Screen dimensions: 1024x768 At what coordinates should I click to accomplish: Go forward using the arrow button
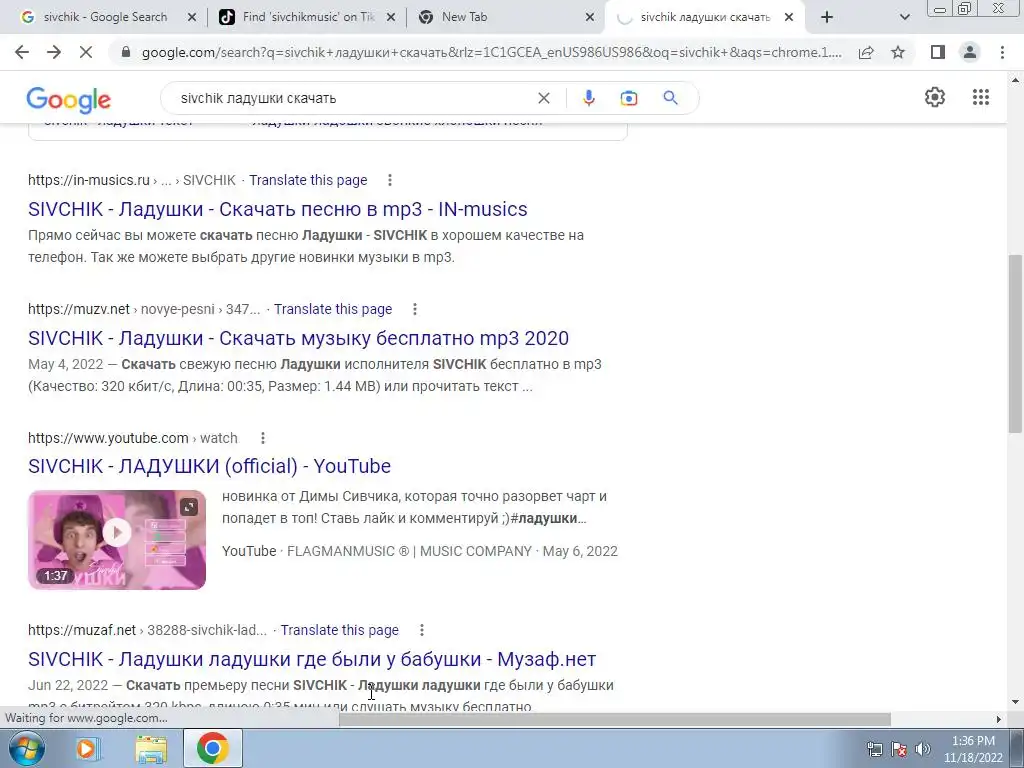pyautogui.click(x=54, y=52)
